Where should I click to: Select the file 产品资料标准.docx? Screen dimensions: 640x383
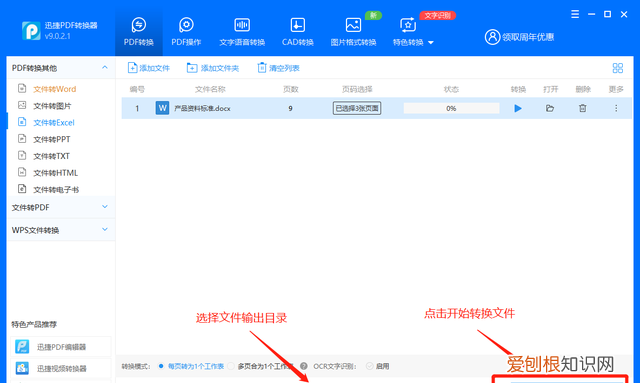[x=202, y=108]
